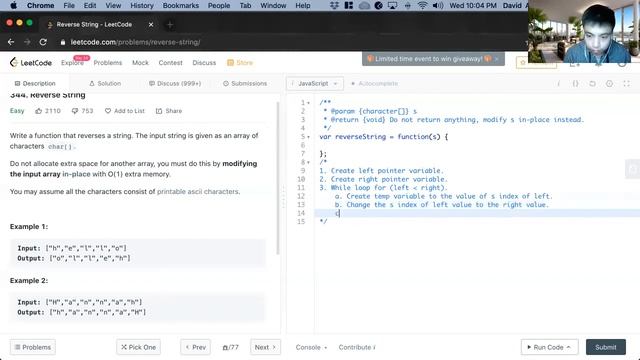
Task: Open Discuss in the LeetCode navbar
Action: click(x=204, y=62)
